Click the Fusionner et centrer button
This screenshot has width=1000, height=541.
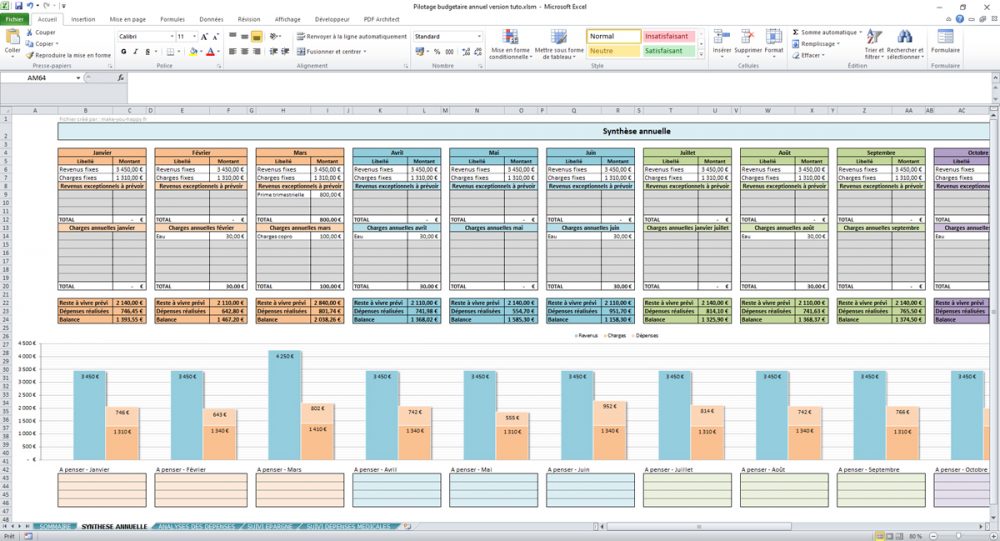click(334, 51)
